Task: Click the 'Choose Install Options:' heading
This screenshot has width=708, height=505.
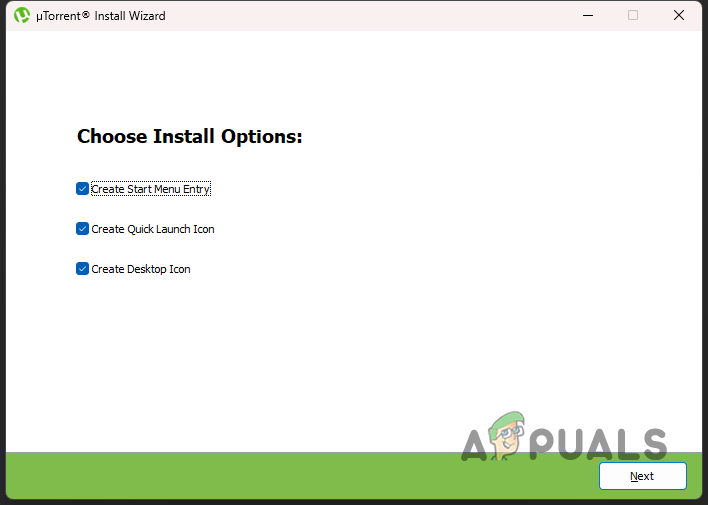Action: pos(190,136)
